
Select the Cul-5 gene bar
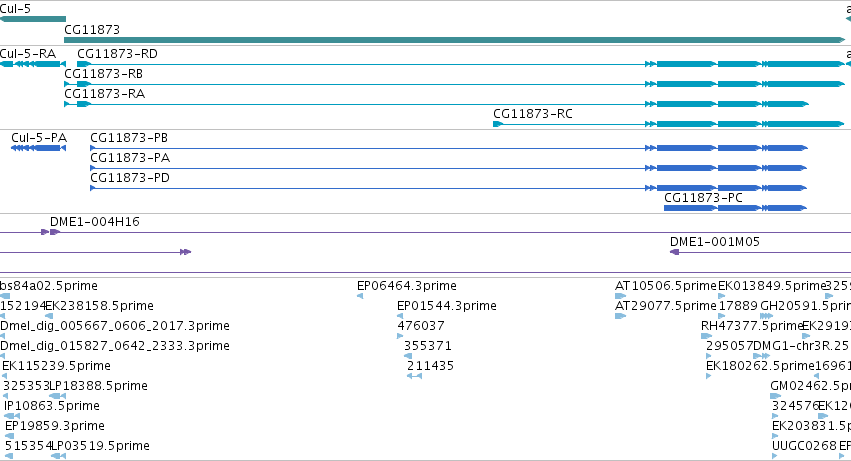[x=33, y=19]
